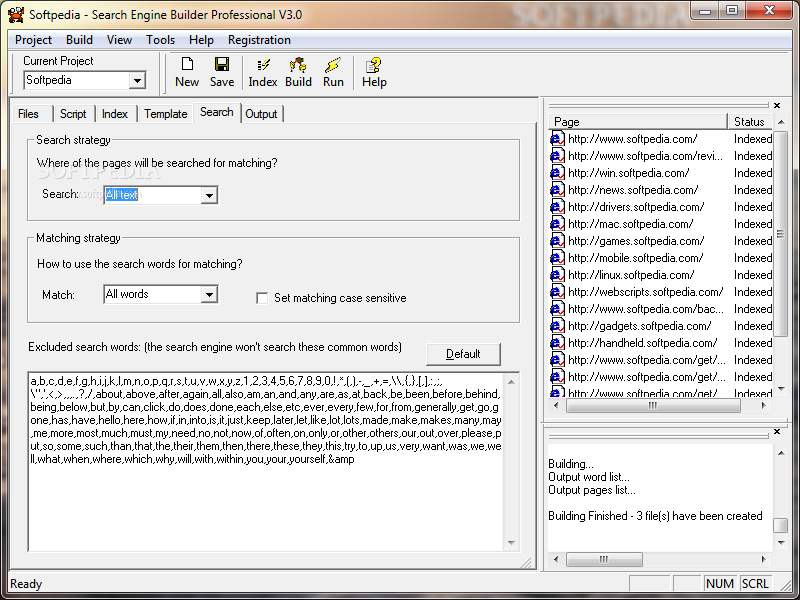The image size is (800, 600).
Task: Switch to the Script tab
Action: click(73, 114)
